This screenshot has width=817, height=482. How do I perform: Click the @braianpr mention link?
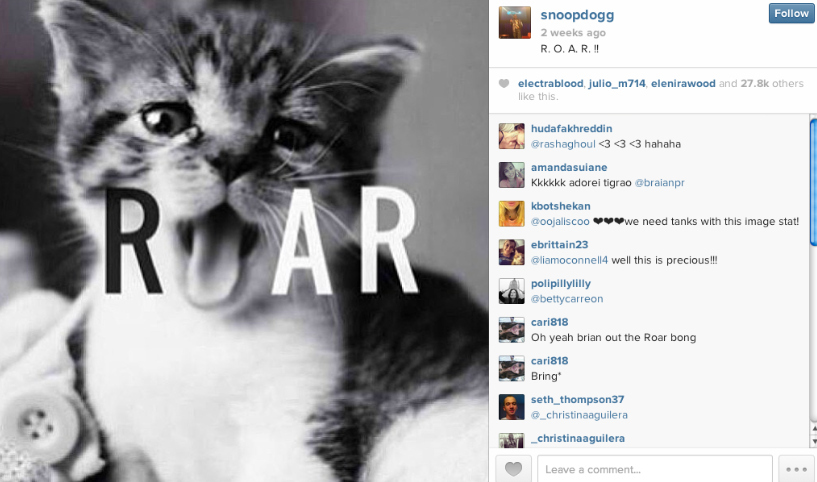click(660, 183)
